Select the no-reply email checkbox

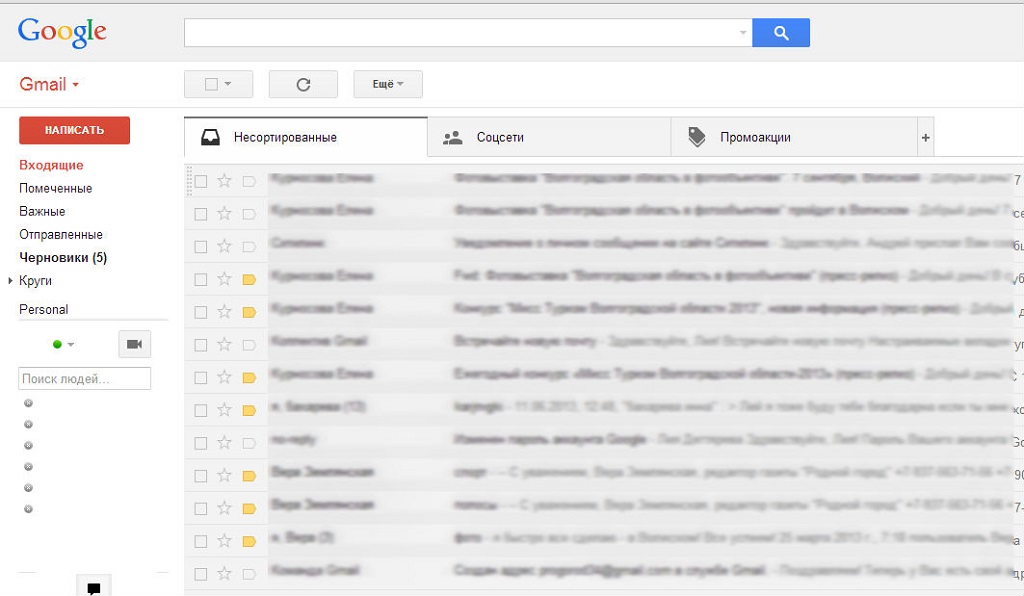tap(201, 443)
